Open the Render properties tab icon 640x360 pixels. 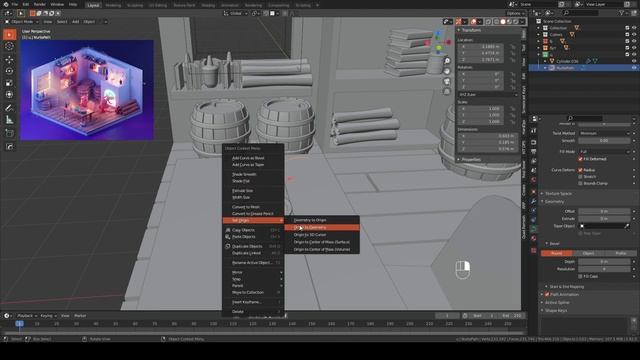tap(533, 142)
